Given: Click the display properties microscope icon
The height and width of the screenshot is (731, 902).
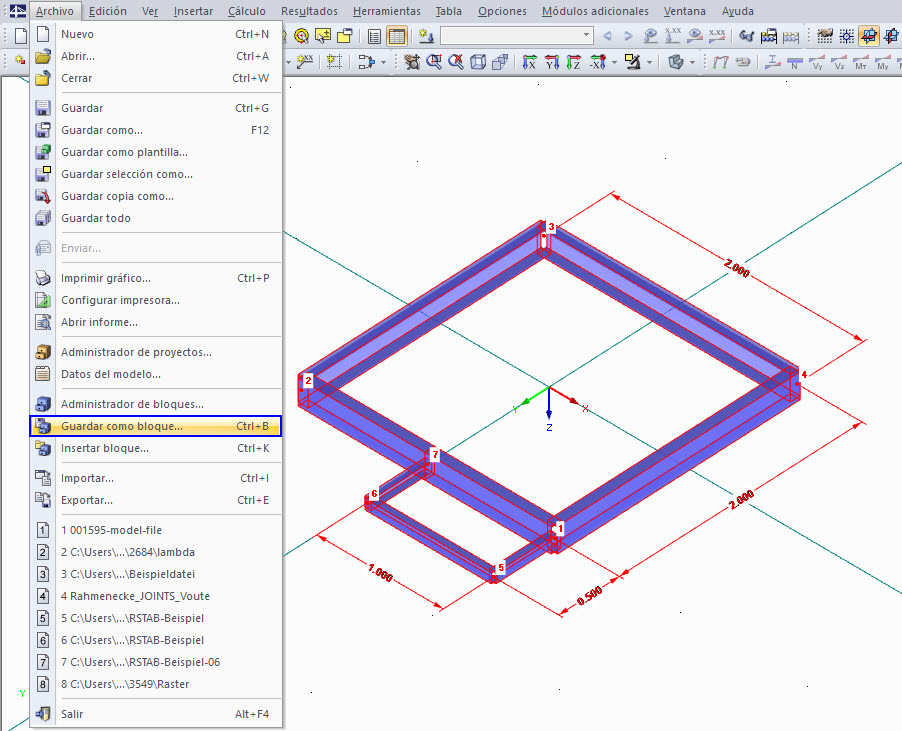Looking at the screenshot, I should click(x=633, y=62).
